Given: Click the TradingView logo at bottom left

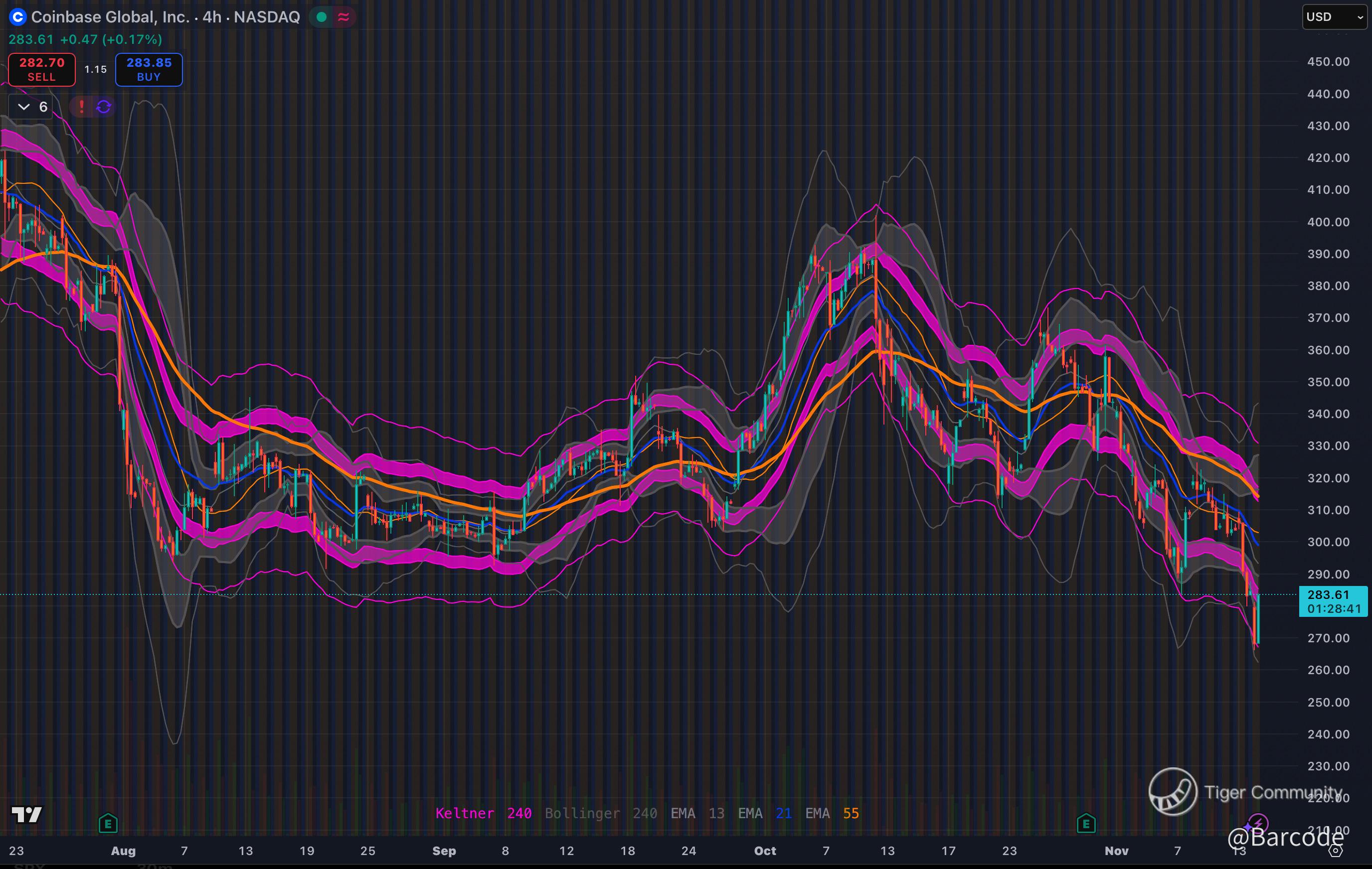Looking at the screenshot, I should tap(27, 814).
